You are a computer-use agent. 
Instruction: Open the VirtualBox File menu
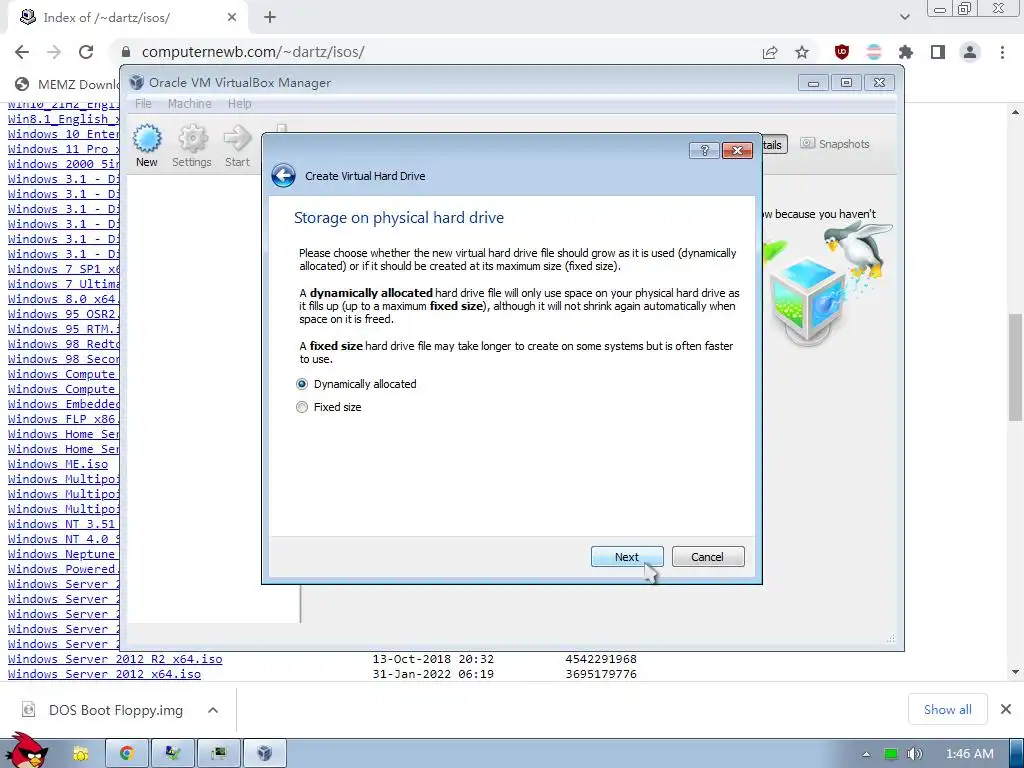click(x=143, y=103)
